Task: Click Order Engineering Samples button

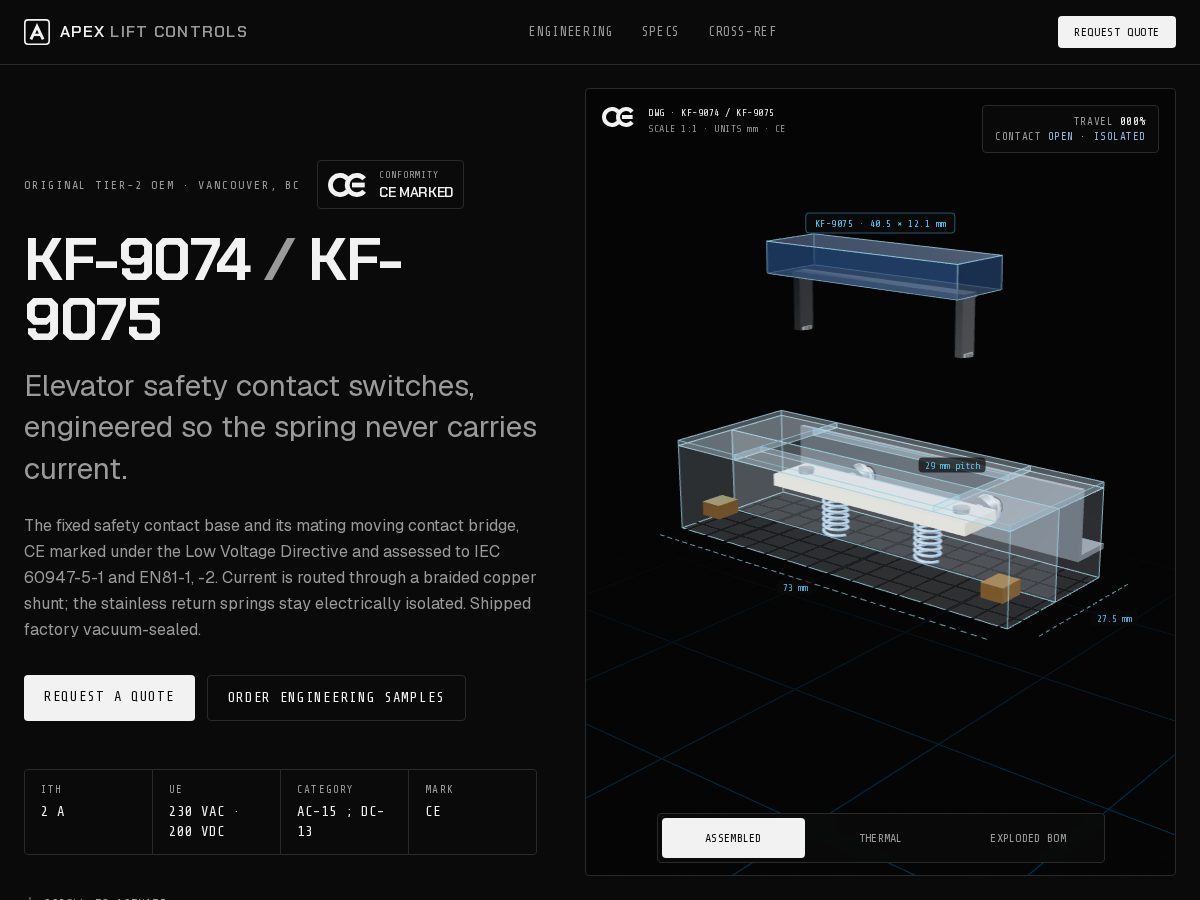Action: pos(336,697)
